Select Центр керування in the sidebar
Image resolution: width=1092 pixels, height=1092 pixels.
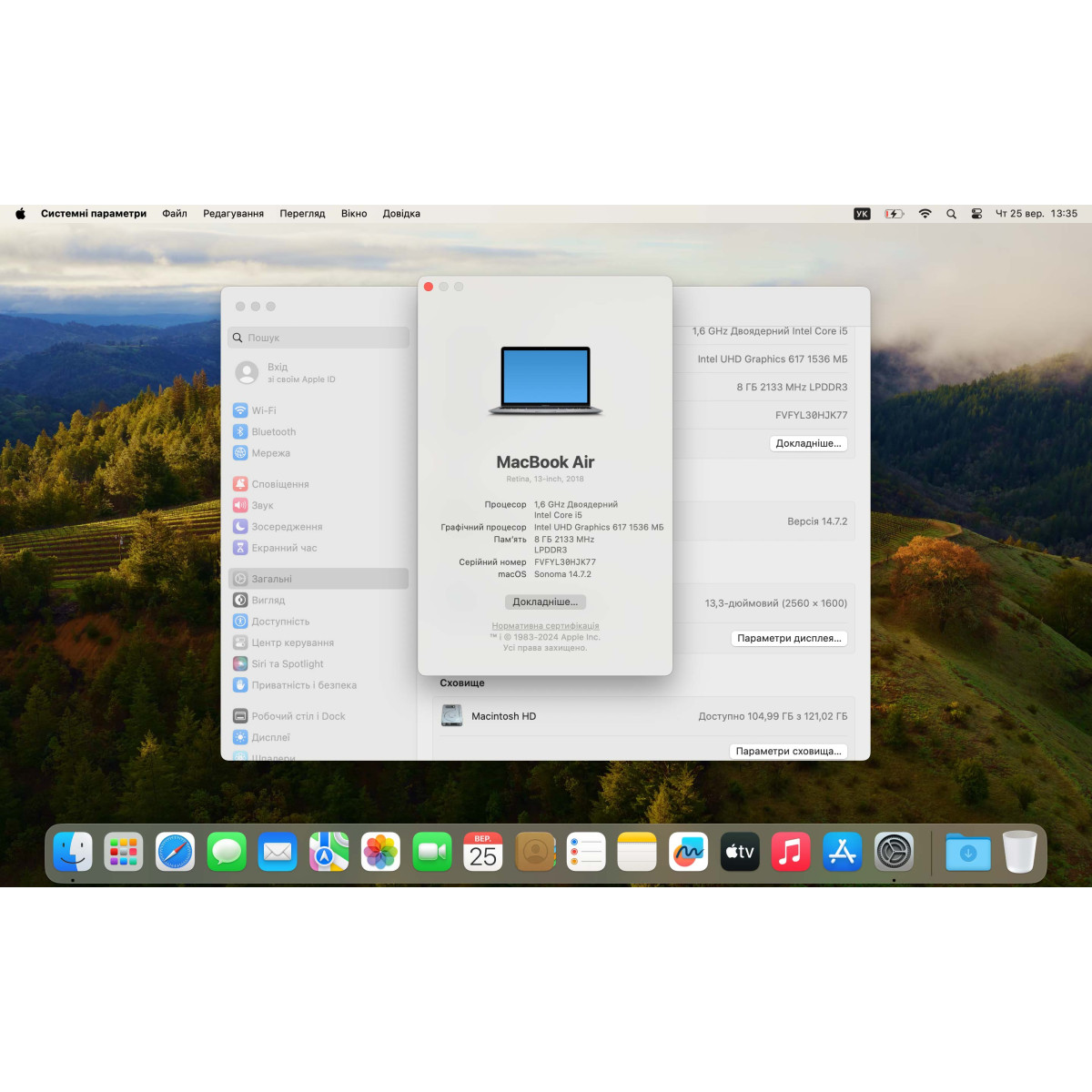click(318, 642)
